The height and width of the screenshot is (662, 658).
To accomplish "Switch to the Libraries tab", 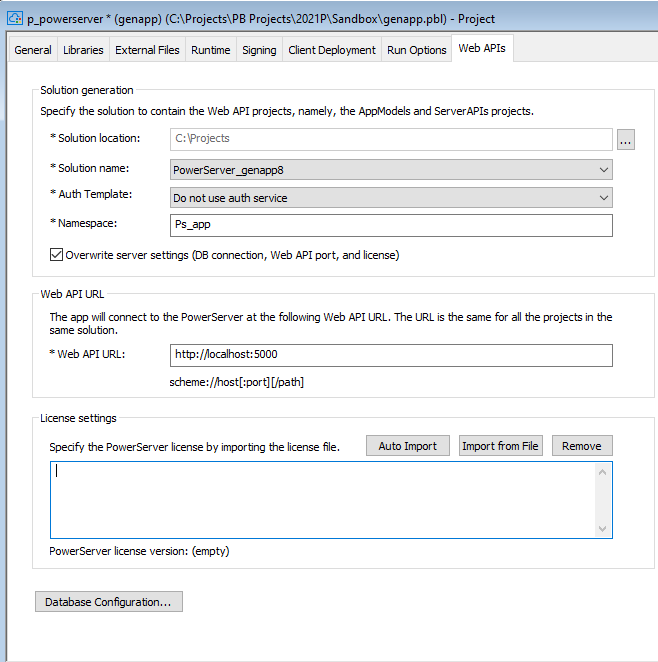I will [83, 50].
